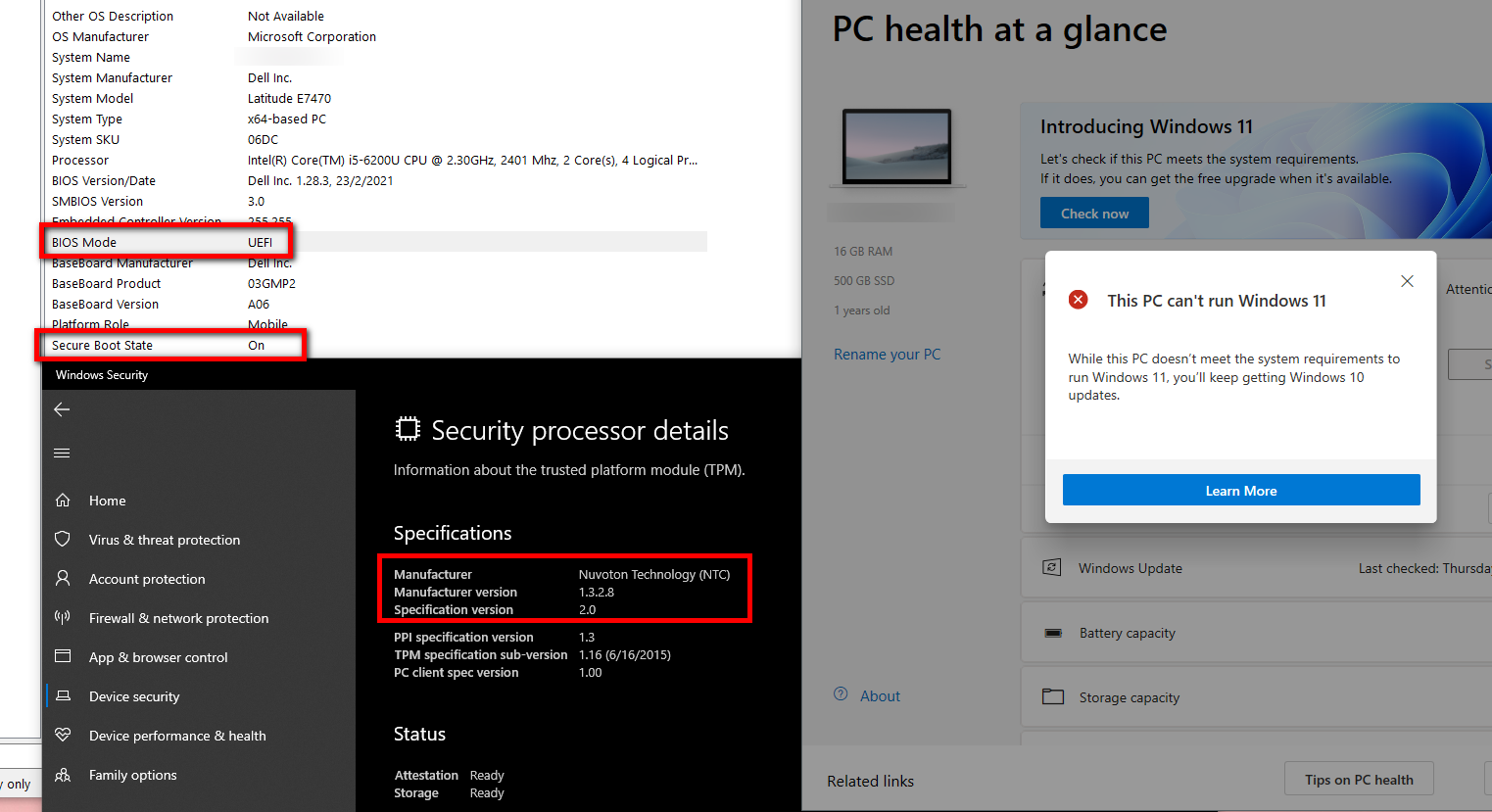Expand the Storage capacity section
Viewport: 1492px width, 812px height.
[1256, 697]
